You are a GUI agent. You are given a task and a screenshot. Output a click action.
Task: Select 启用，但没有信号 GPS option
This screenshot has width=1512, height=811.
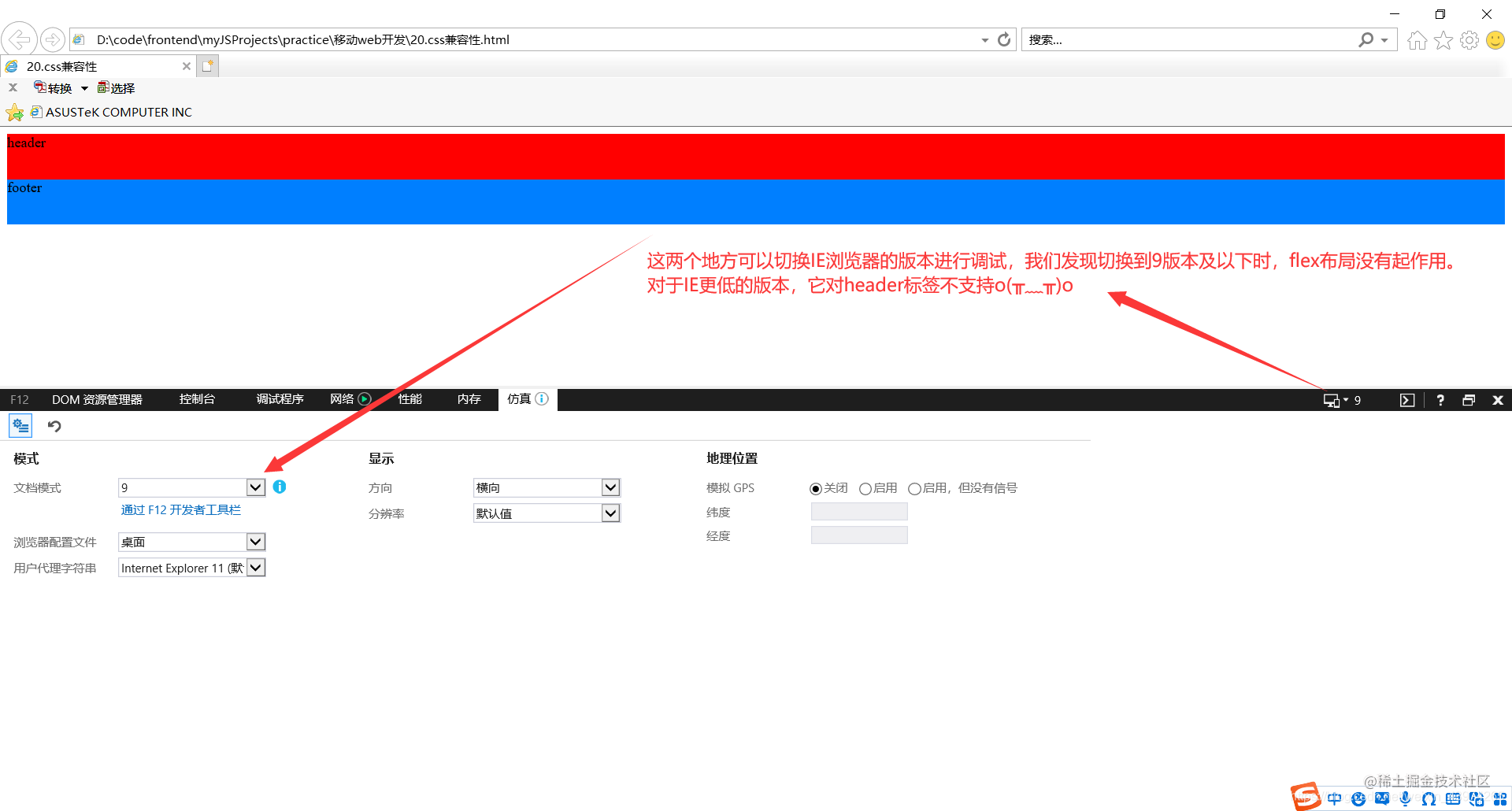point(914,488)
